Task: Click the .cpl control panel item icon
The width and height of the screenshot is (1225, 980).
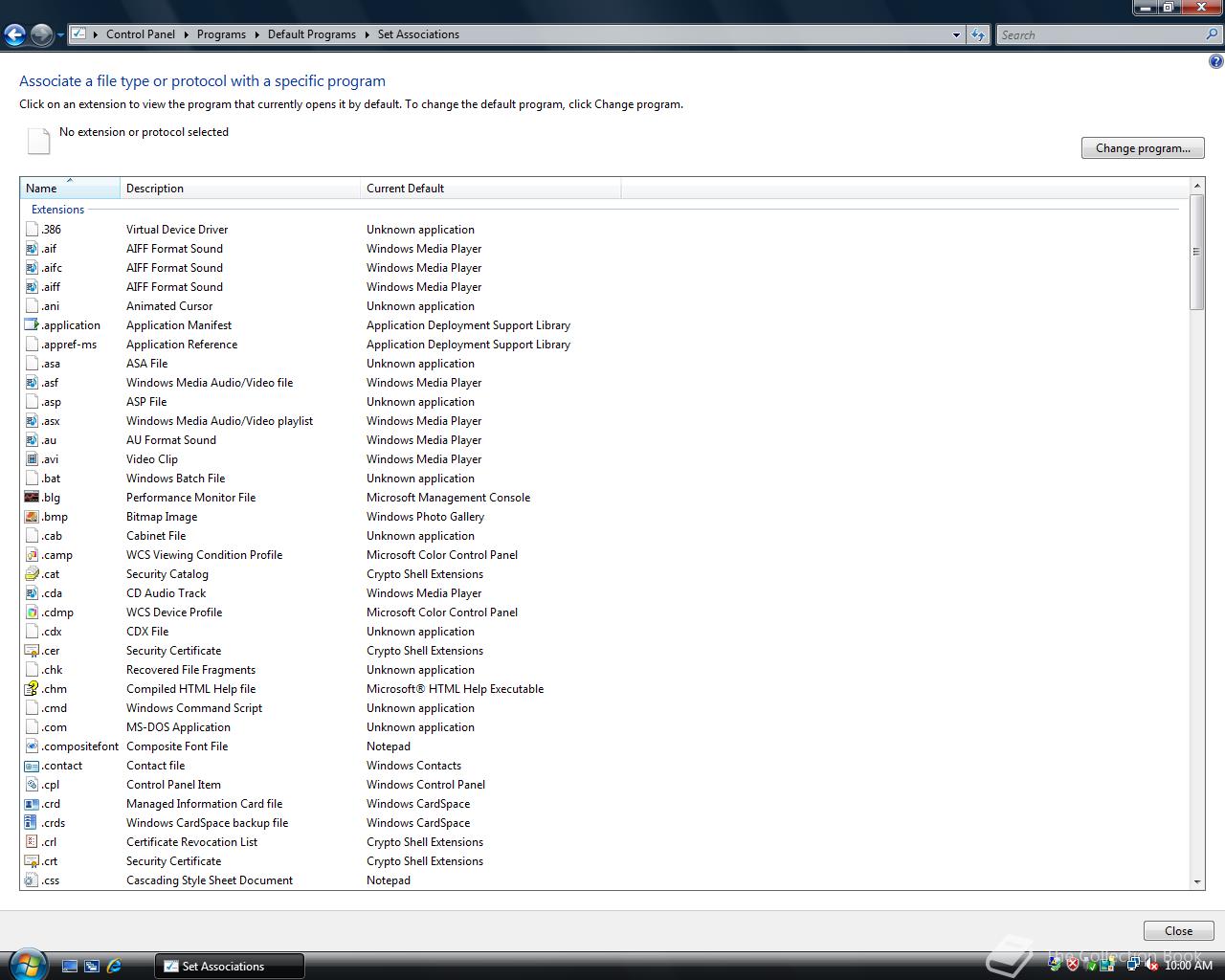Action: coord(32,785)
